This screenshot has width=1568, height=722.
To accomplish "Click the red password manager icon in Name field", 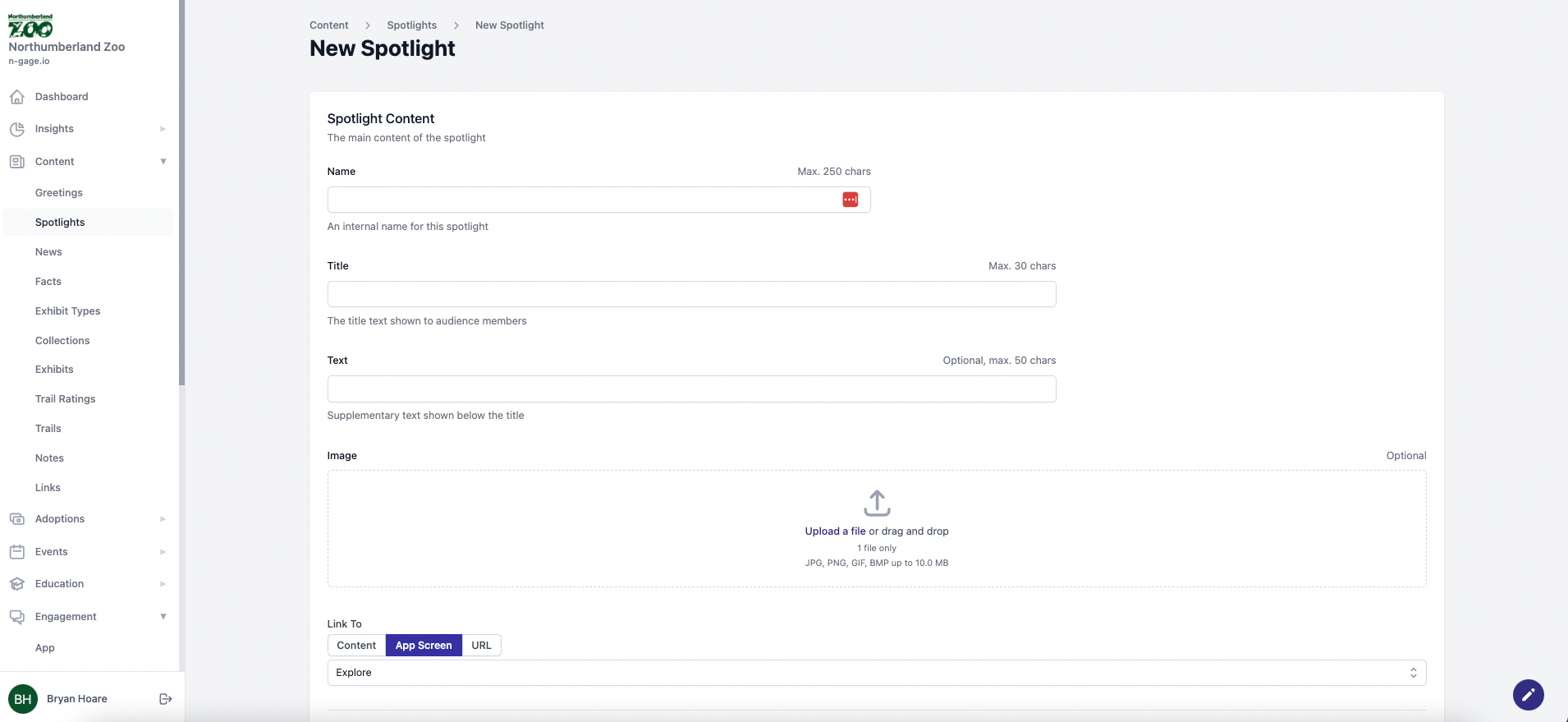I will [850, 200].
